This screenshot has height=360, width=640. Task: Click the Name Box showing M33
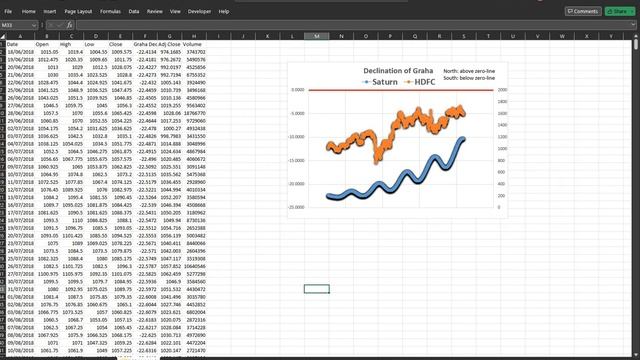tap(15, 25)
